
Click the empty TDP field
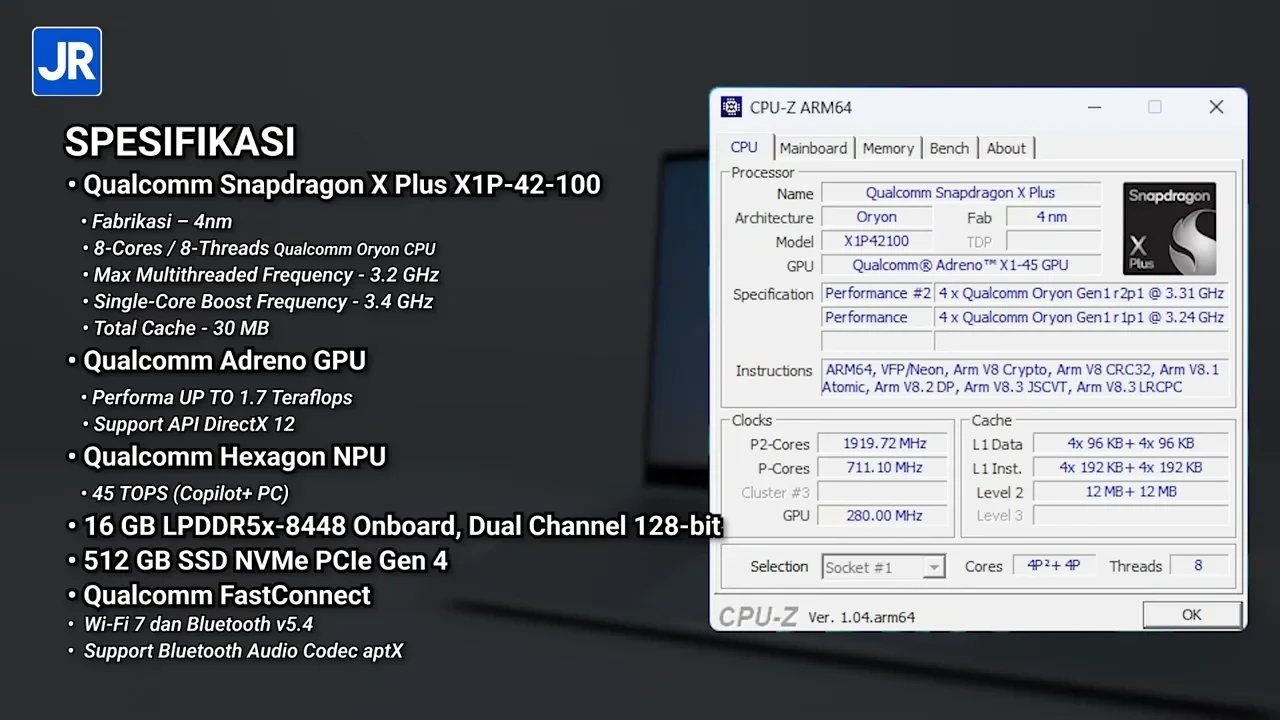point(1052,241)
